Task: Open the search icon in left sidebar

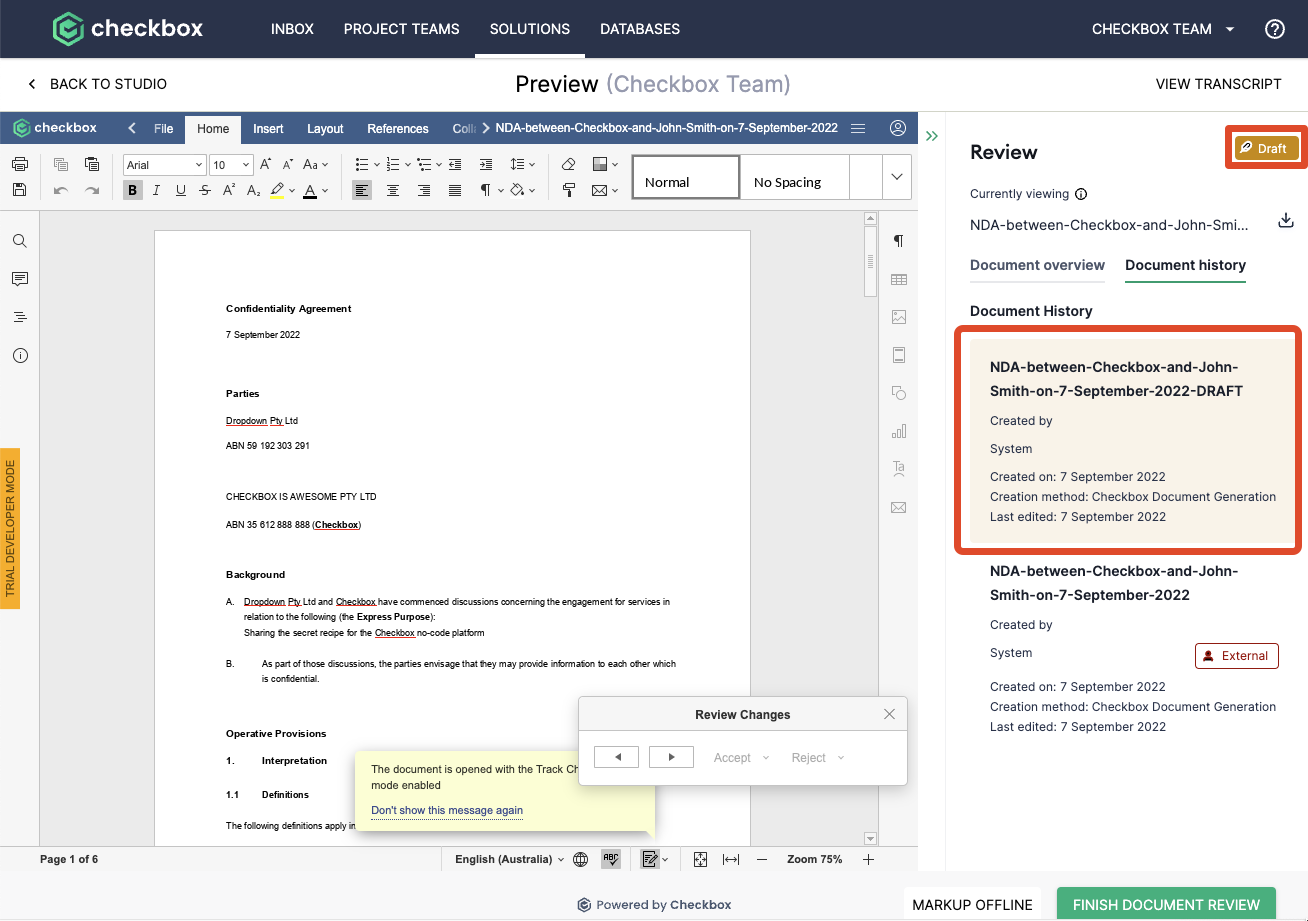Action: point(20,241)
